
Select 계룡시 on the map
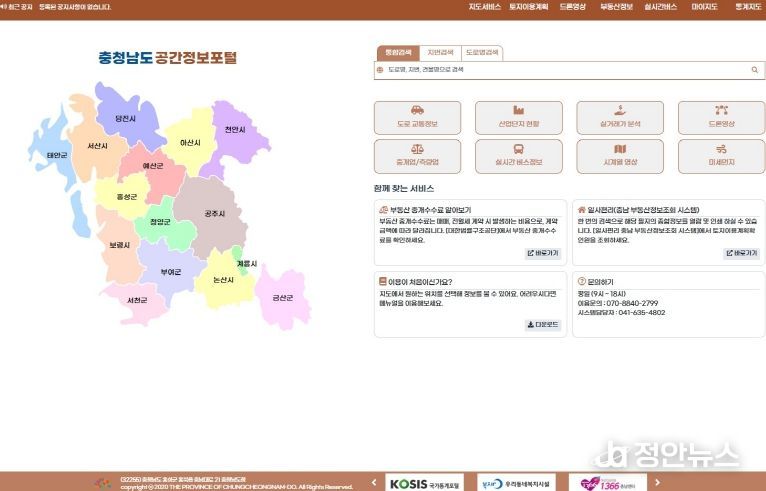[247, 264]
